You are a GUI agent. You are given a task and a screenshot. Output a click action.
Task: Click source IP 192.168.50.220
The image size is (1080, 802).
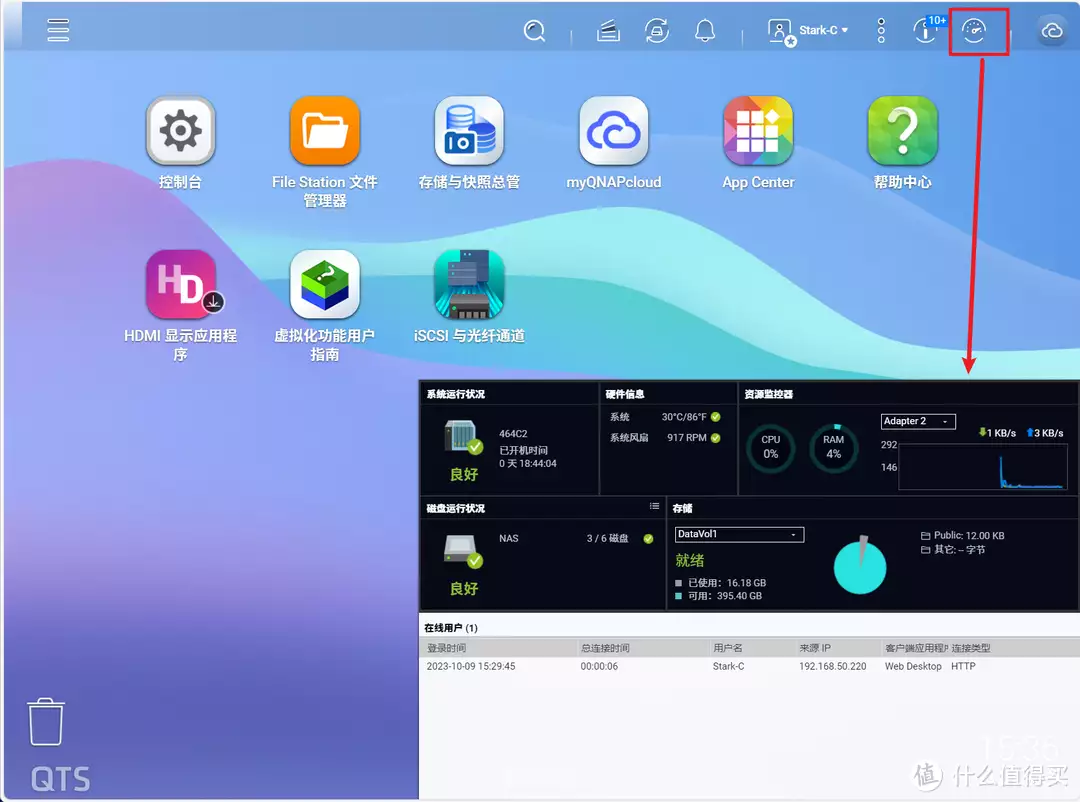point(833,666)
